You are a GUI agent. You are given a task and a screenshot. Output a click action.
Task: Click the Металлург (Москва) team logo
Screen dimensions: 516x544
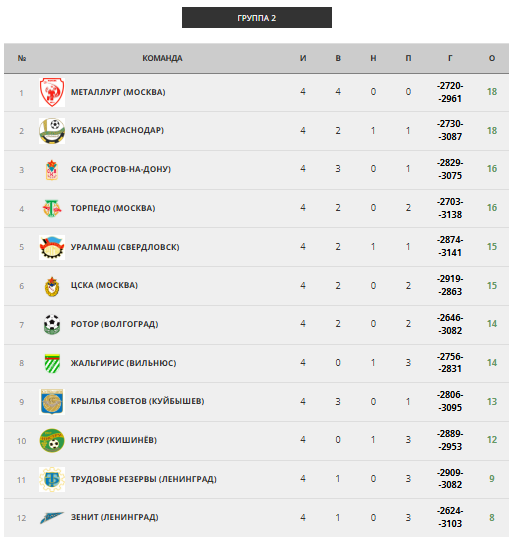tap(52, 92)
